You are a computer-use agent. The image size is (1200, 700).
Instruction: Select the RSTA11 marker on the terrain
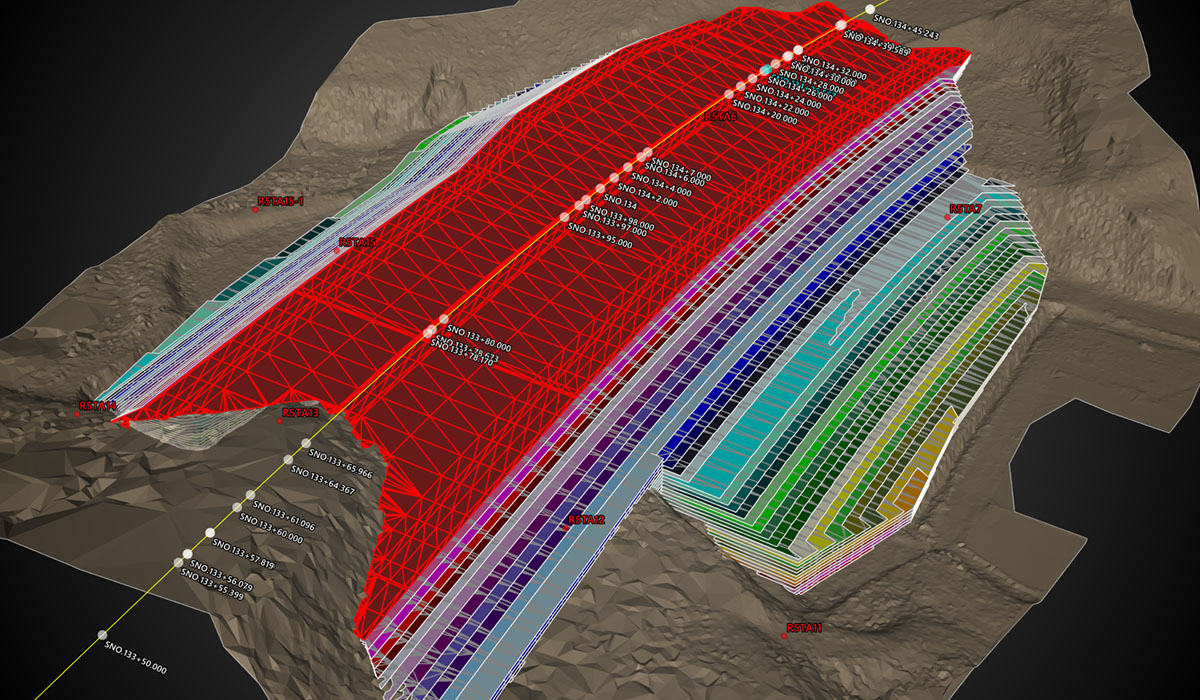point(788,636)
